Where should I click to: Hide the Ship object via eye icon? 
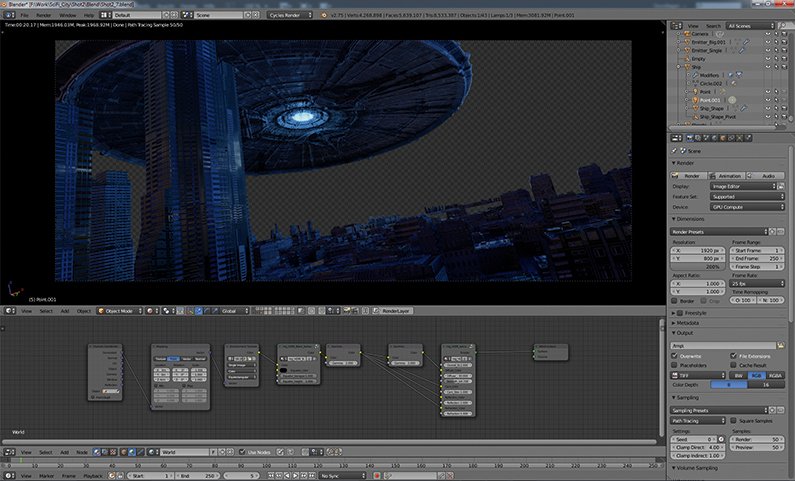coord(768,67)
